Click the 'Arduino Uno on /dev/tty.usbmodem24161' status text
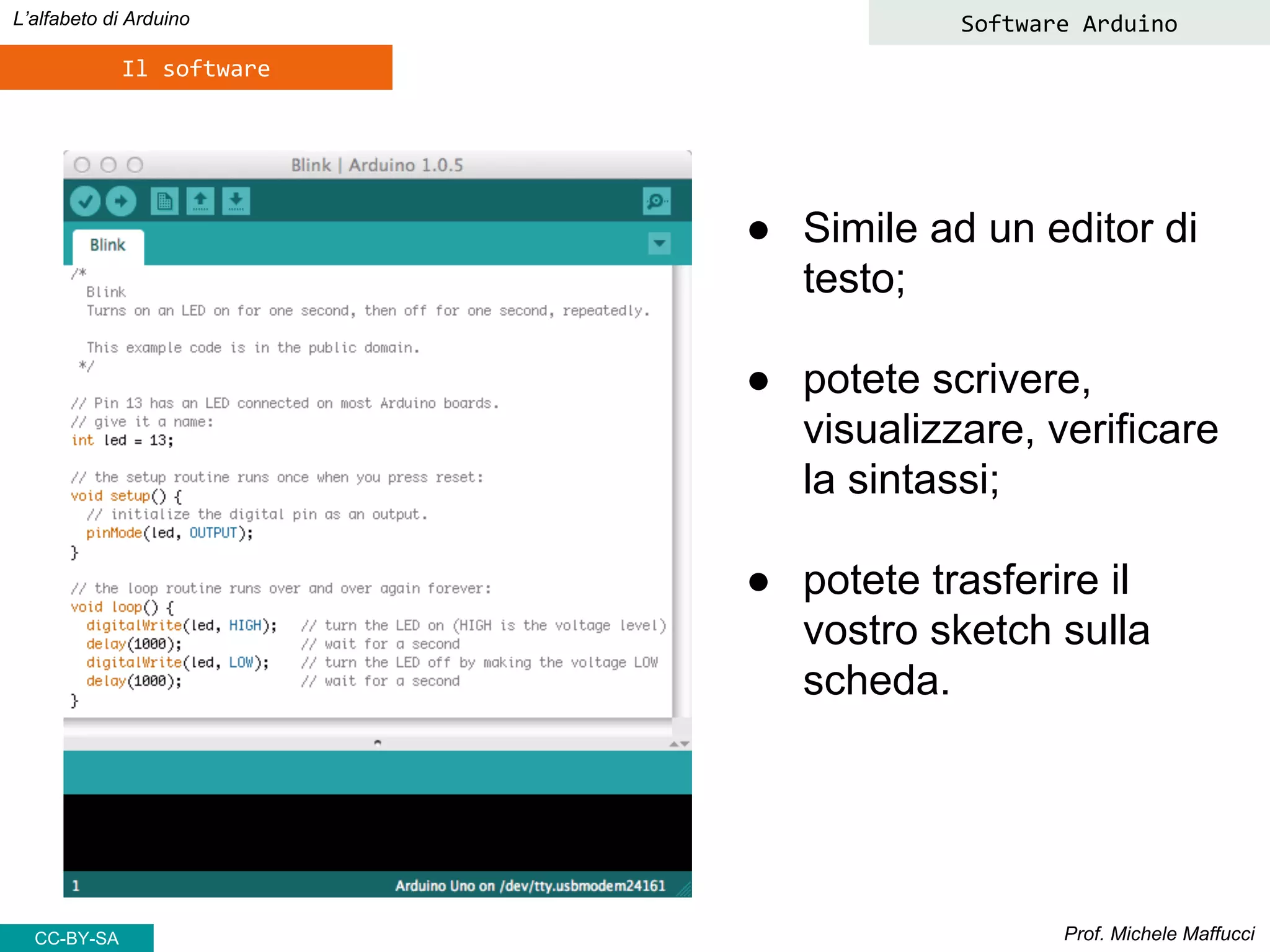The height and width of the screenshot is (952, 1270). (530, 886)
